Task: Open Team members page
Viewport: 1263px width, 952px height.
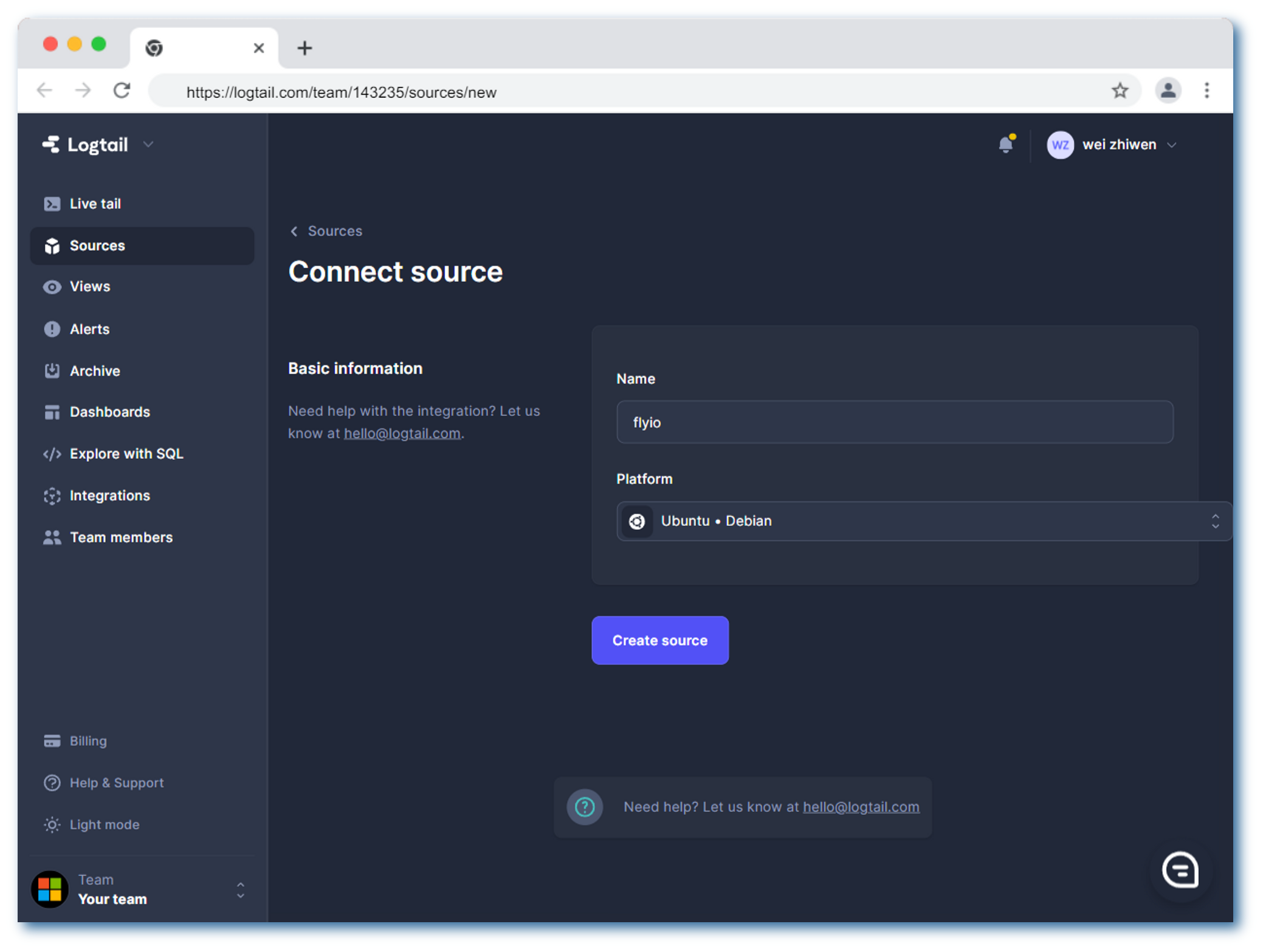Action: (142, 537)
